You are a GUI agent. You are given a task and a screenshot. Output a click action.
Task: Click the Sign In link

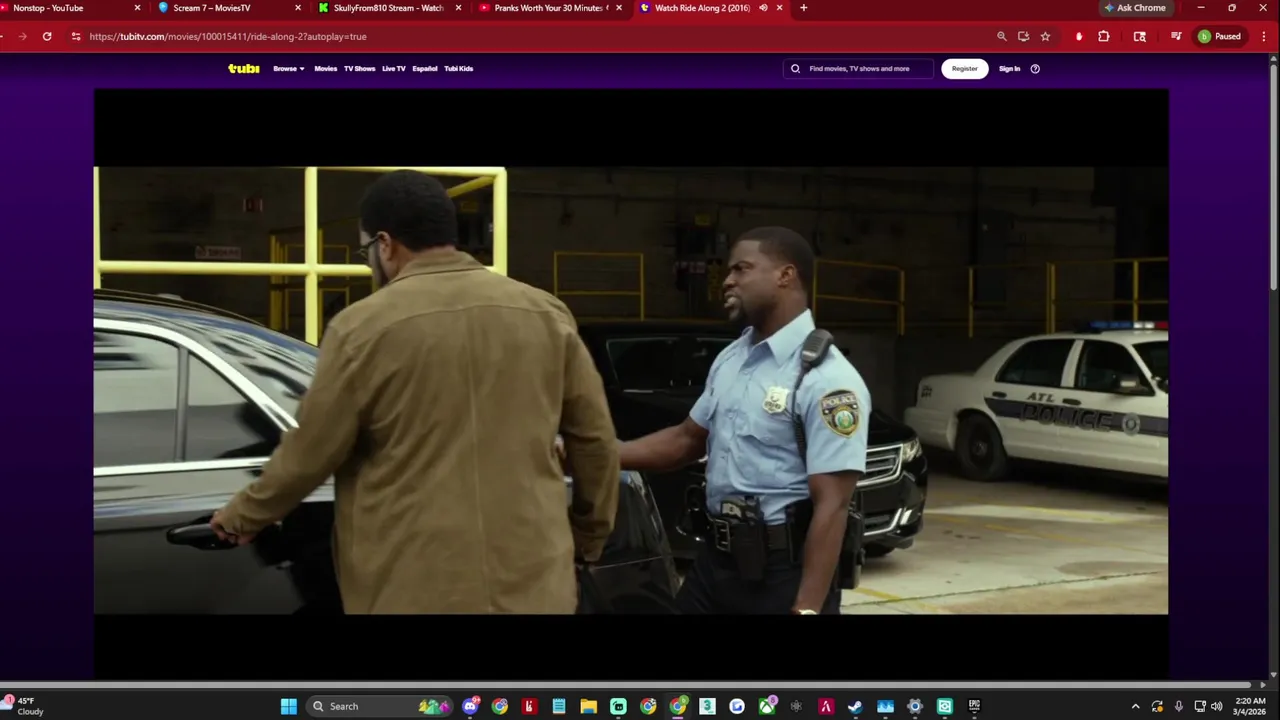pyautogui.click(x=1010, y=69)
